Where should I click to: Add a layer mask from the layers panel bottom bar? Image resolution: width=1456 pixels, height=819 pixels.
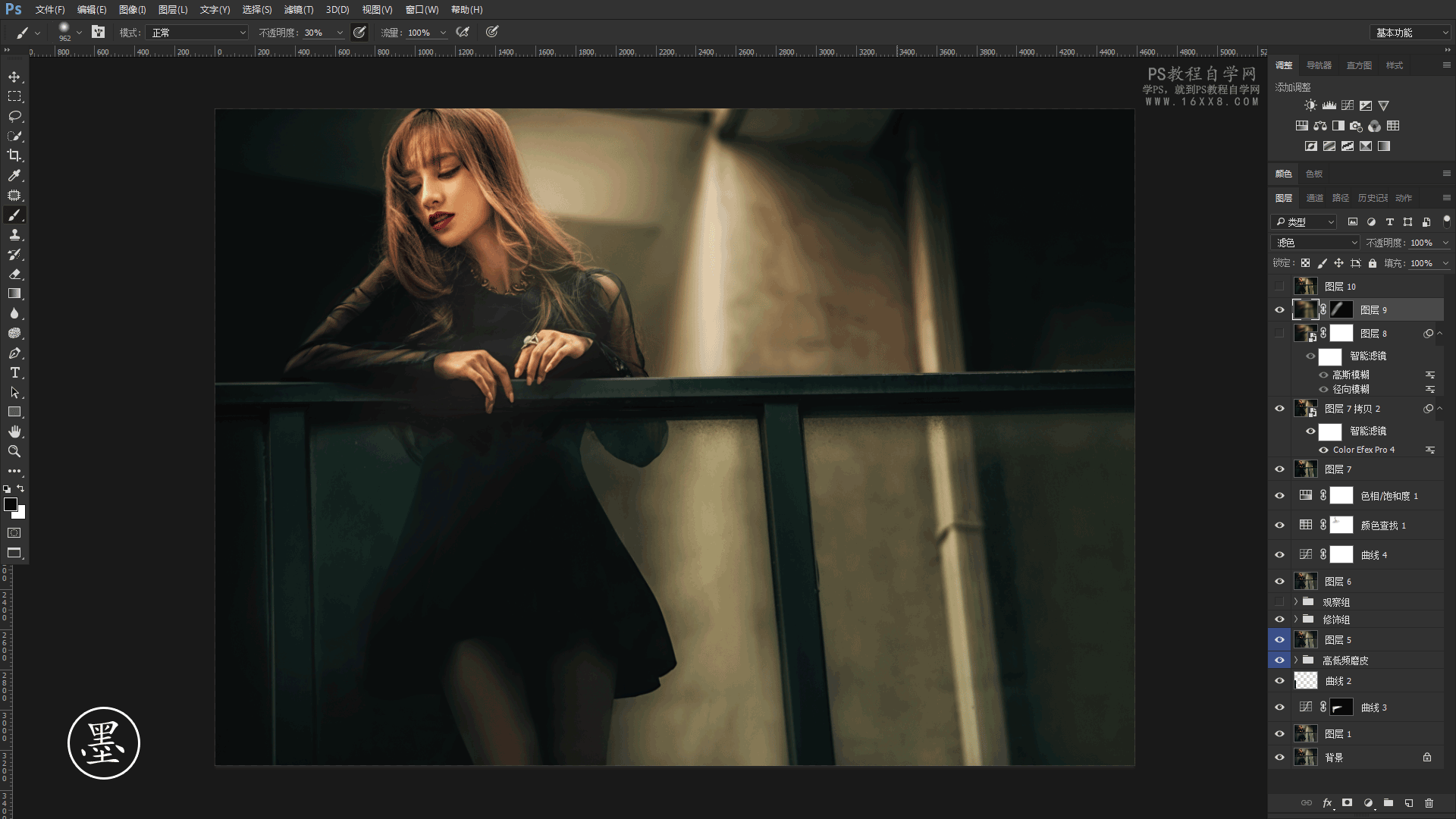(1347, 803)
